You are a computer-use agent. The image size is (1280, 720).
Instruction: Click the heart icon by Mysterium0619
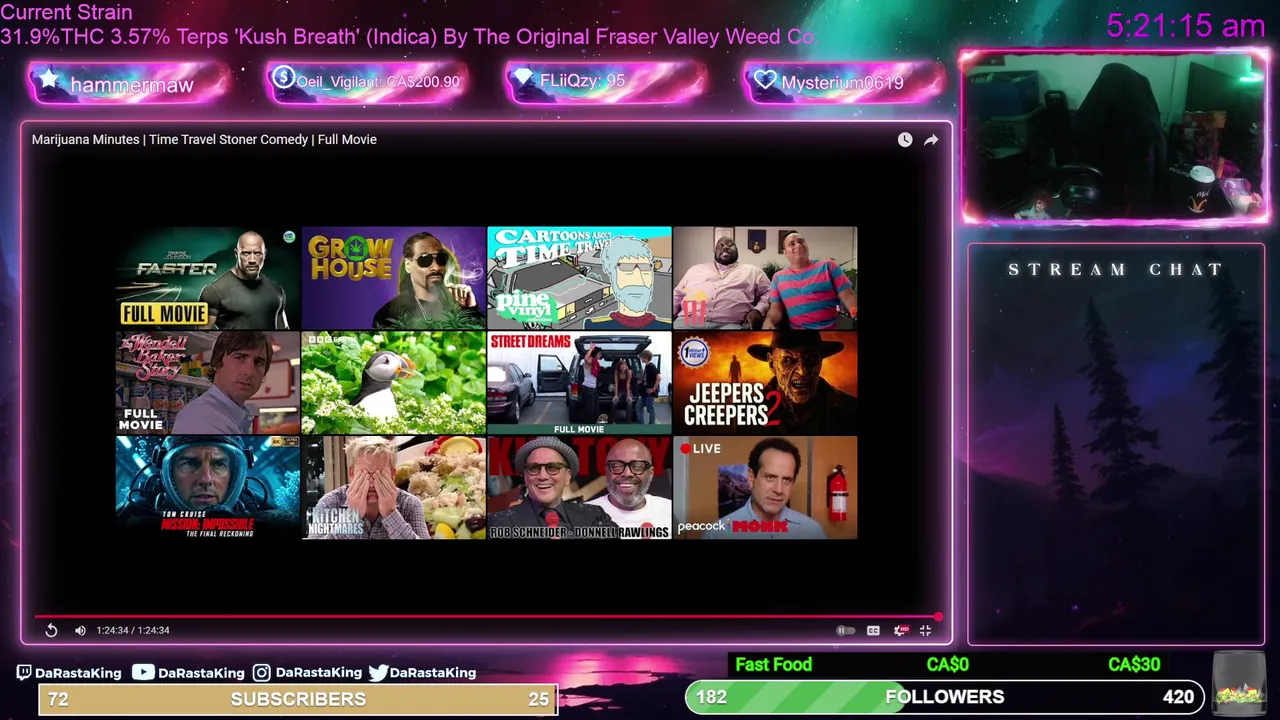point(765,81)
